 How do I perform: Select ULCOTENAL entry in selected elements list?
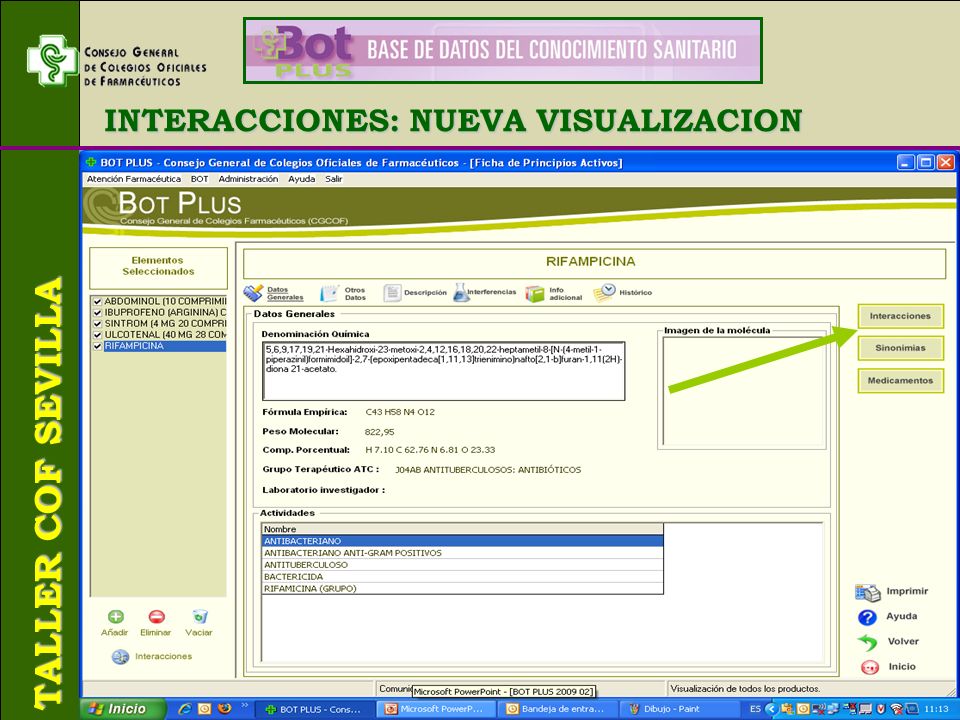165,335
